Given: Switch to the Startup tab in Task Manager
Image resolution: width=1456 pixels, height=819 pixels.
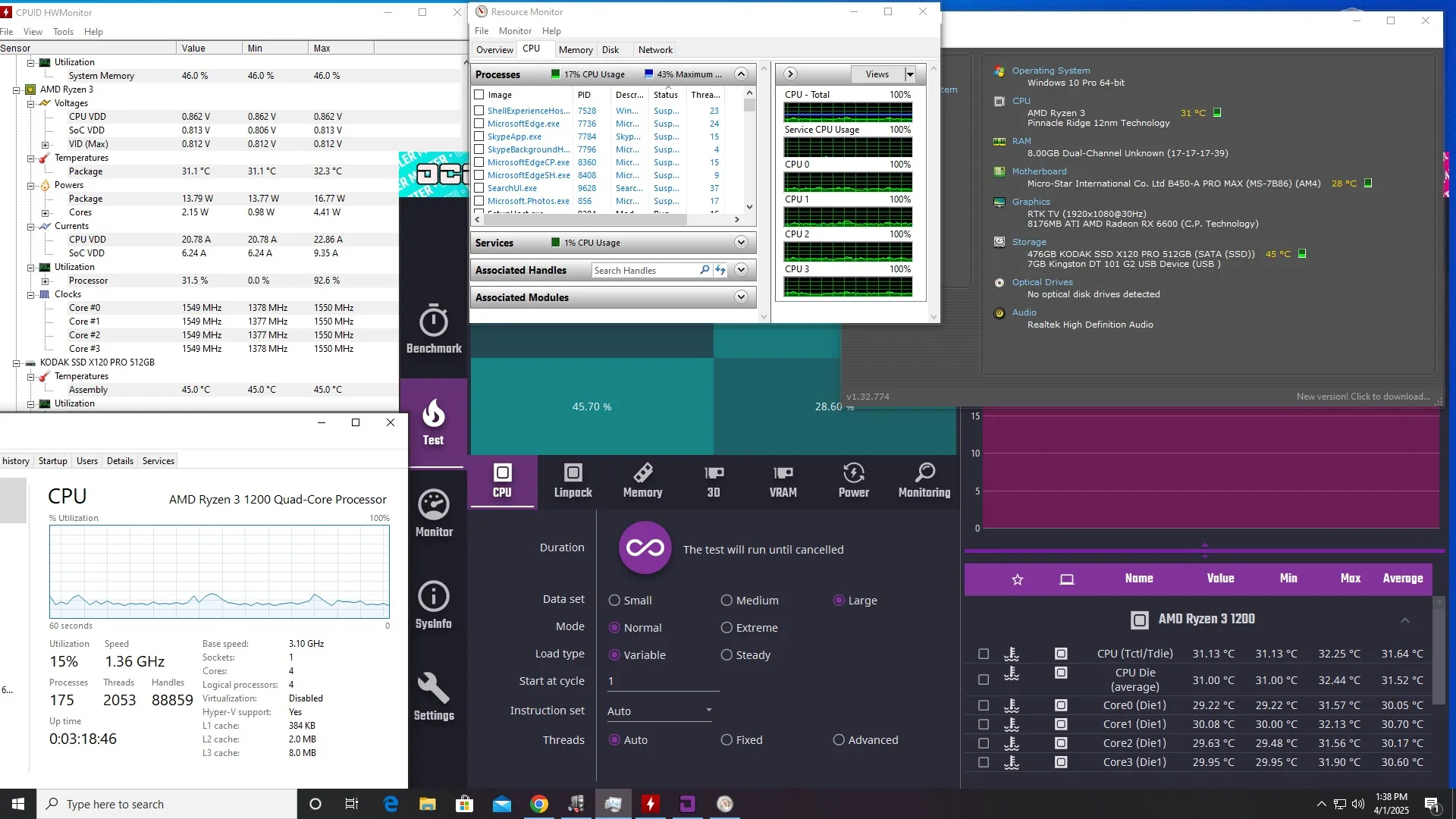Looking at the screenshot, I should click(x=53, y=460).
